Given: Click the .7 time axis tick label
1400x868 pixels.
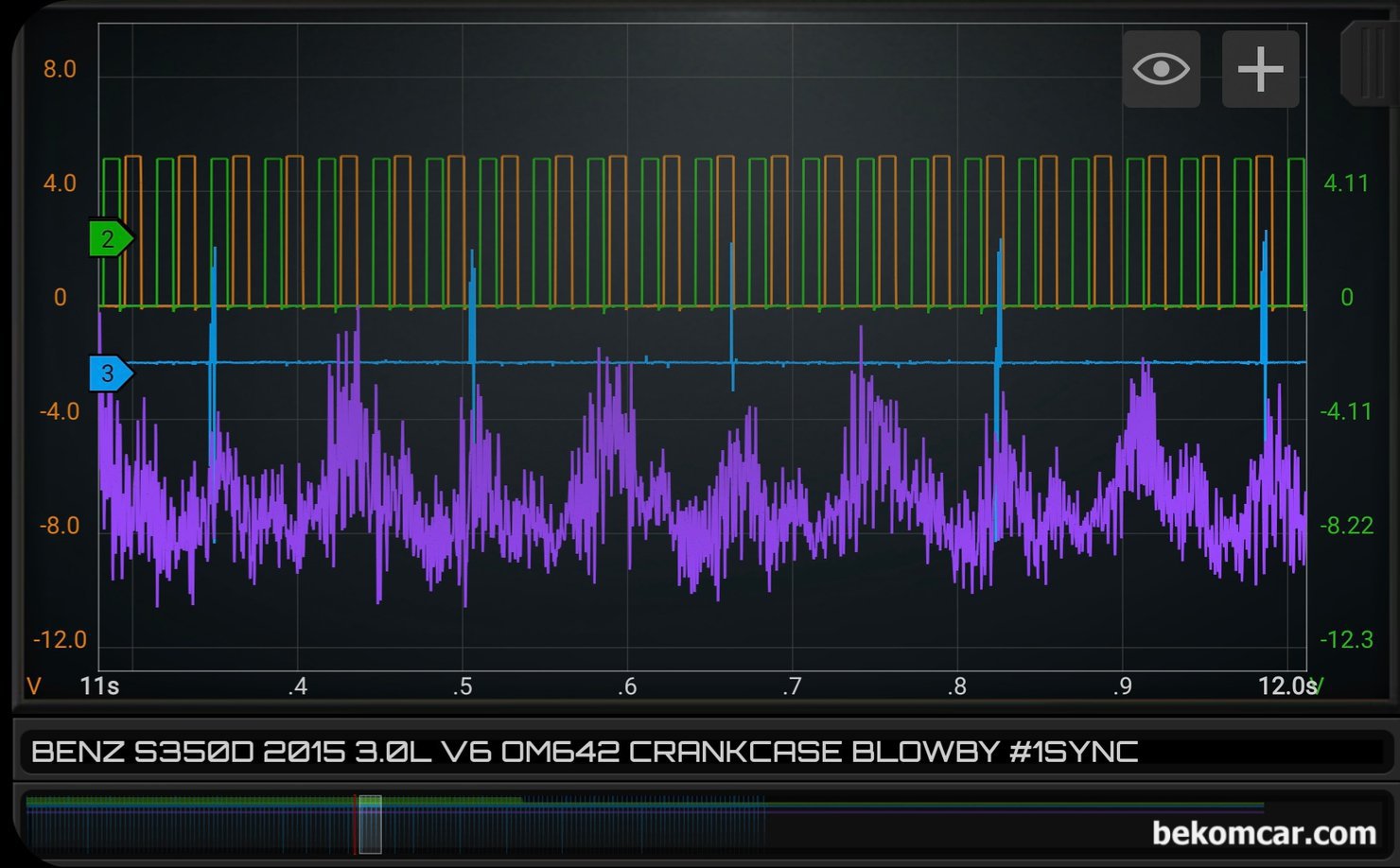Looking at the screenshot, I should [x=792, y=686].
